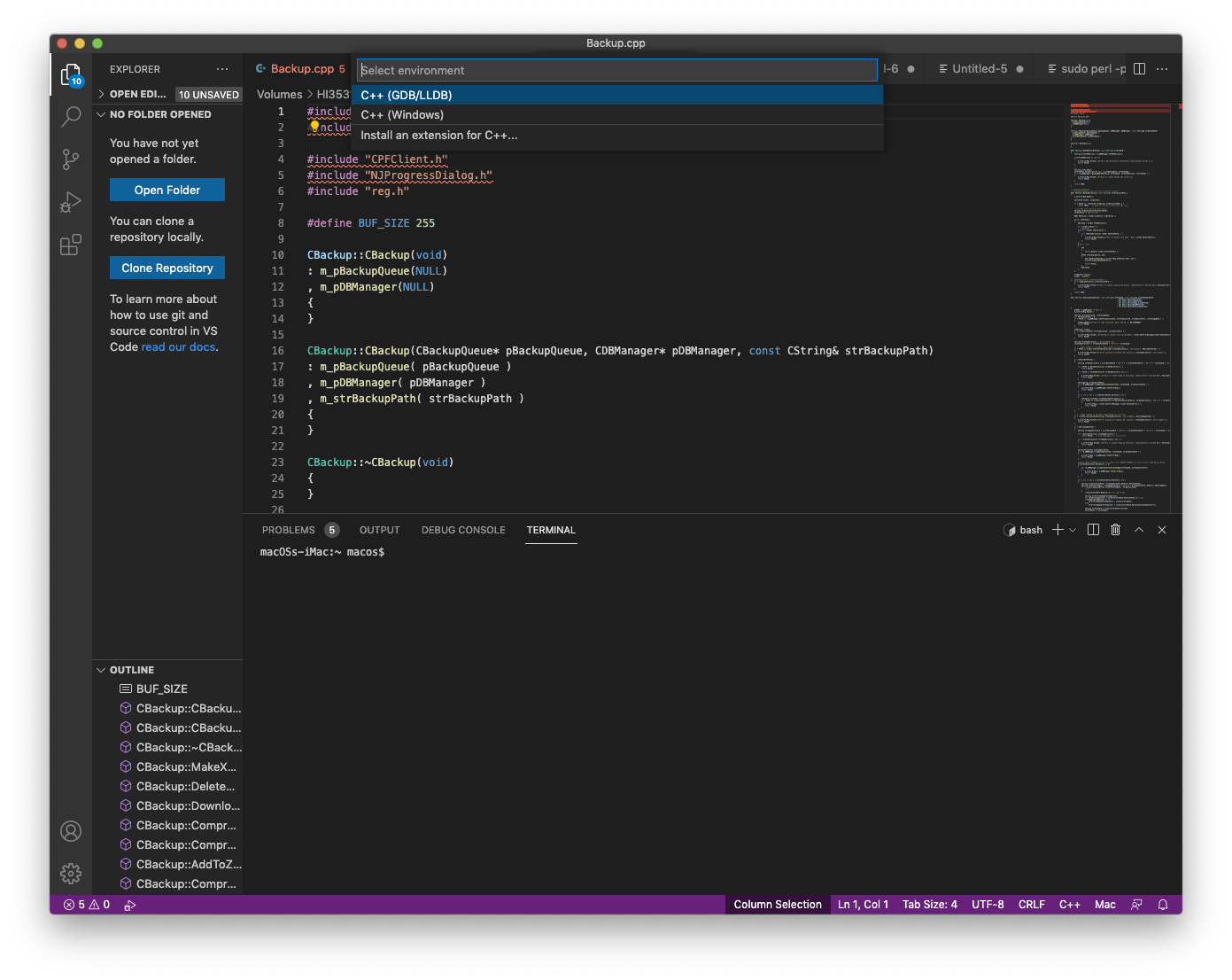Maximize the panel size with chevron up
The height and width of the screenshot is (980, 1232).
click(x=1139, y=530)
